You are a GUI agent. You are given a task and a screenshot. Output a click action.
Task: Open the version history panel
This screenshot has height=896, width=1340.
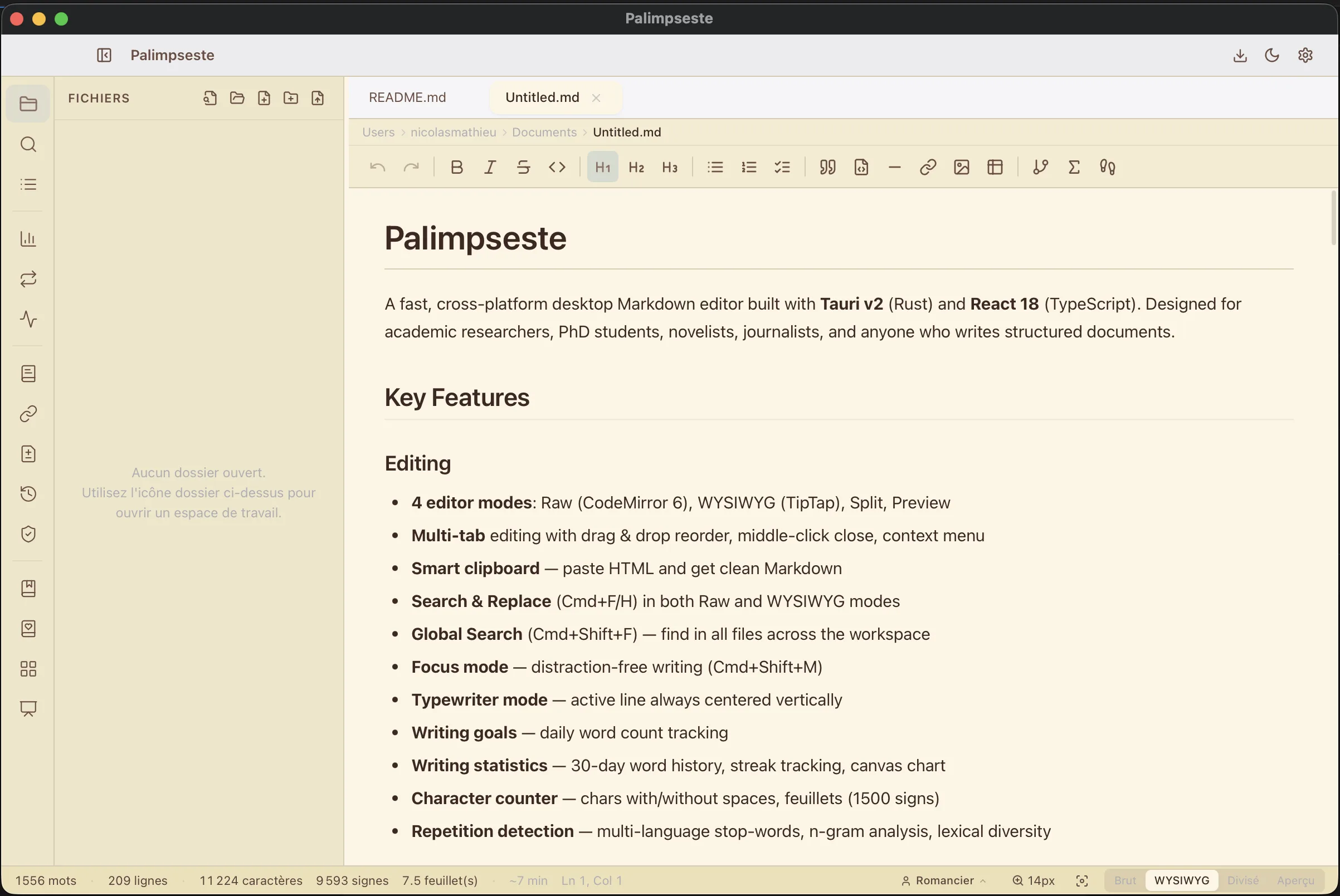click(28, 494)
